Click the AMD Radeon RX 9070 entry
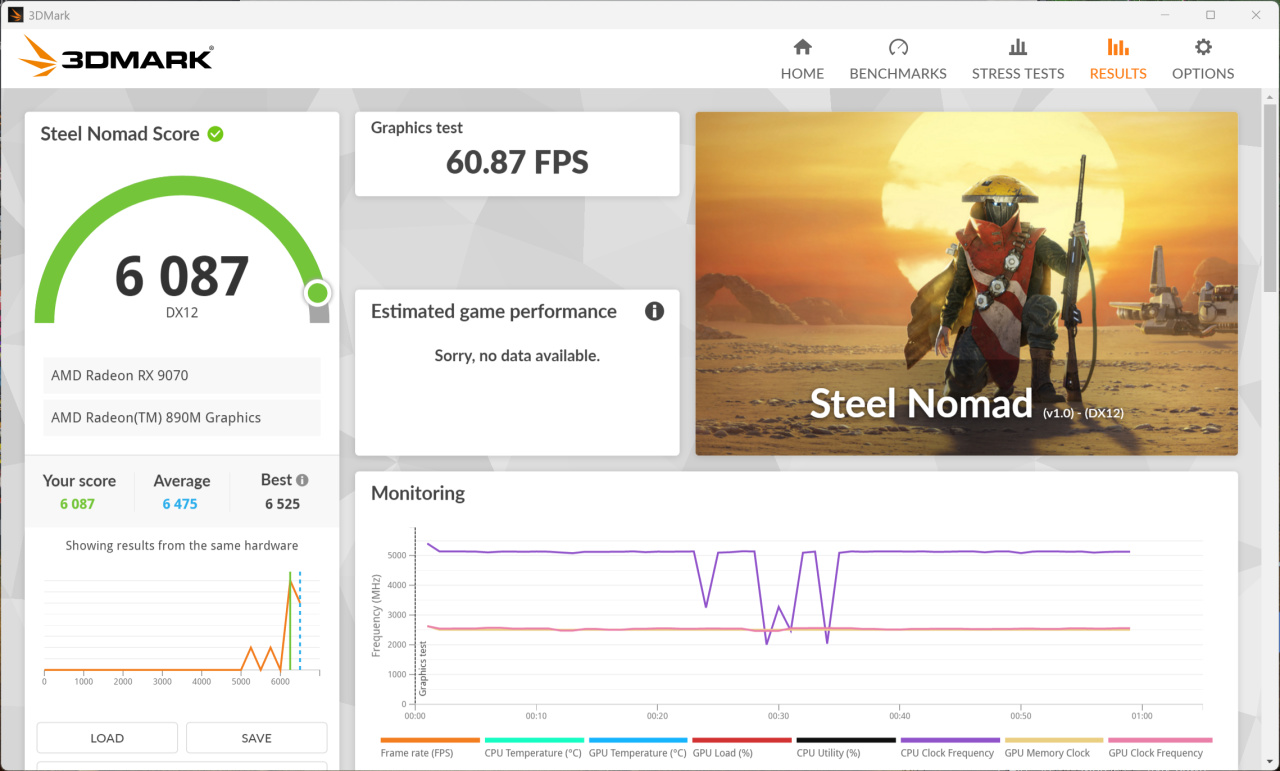Viewport: 1280px width, 771px height. [x=182, y=375]
